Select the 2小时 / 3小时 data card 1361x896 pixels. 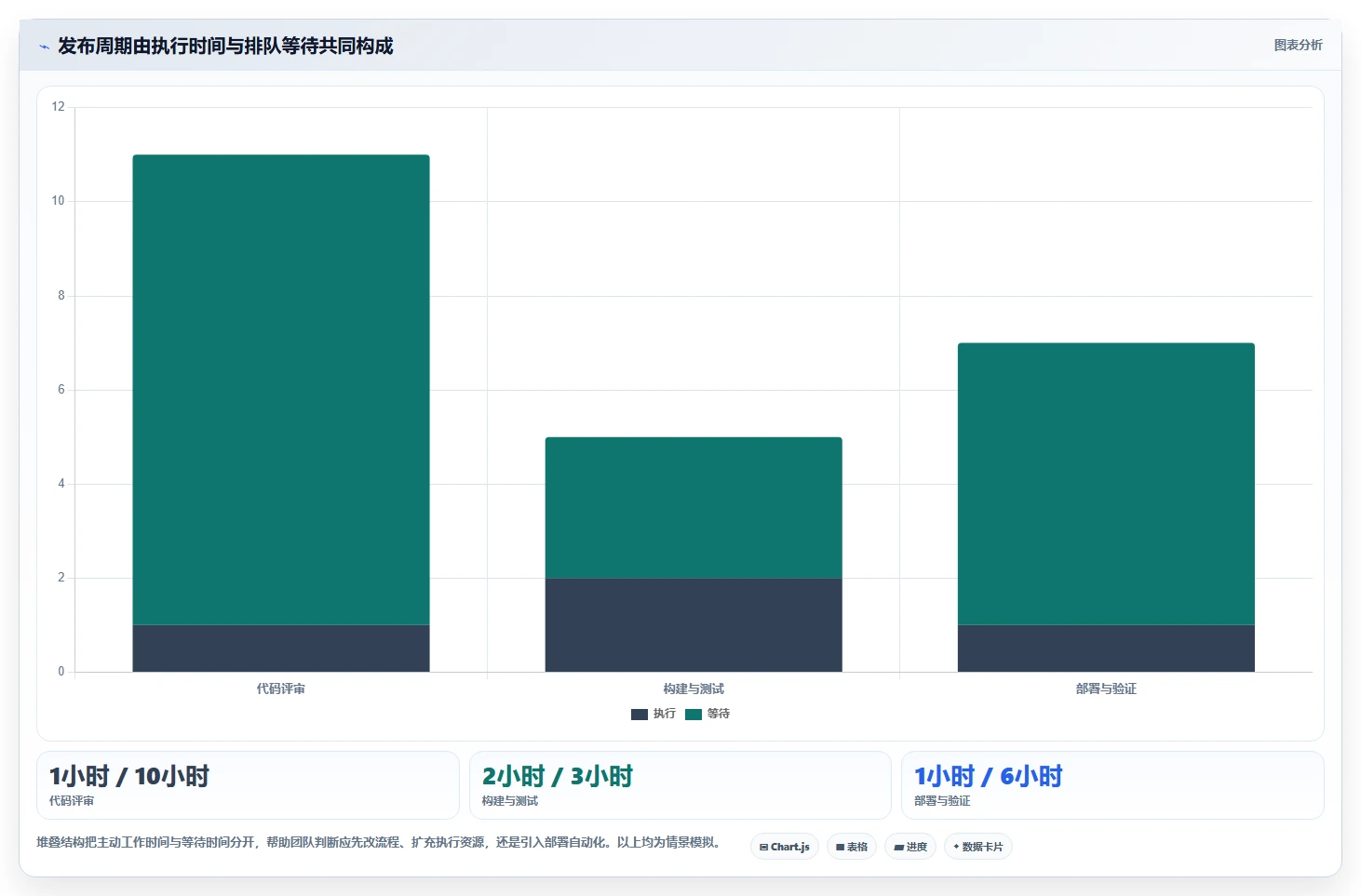click(680, 785)
